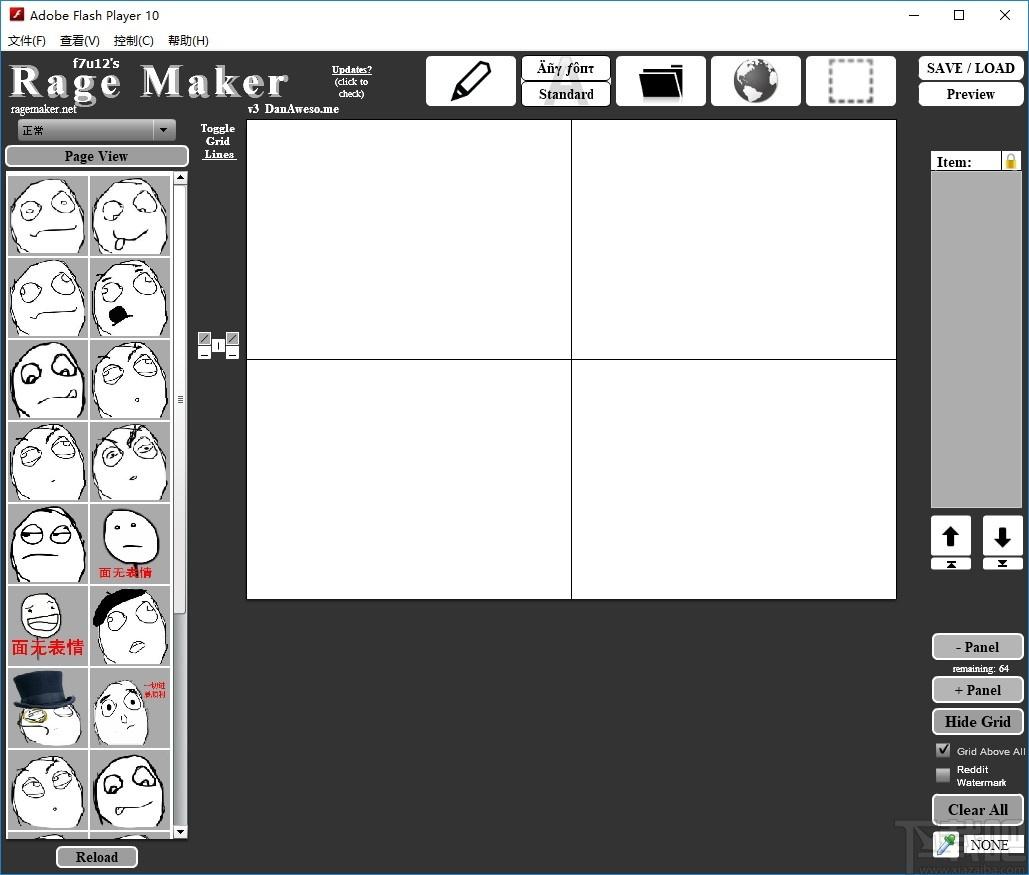This screenshot has width=1029, height=875.
Task: Click the Page View button
Action: tap(96, 156)
